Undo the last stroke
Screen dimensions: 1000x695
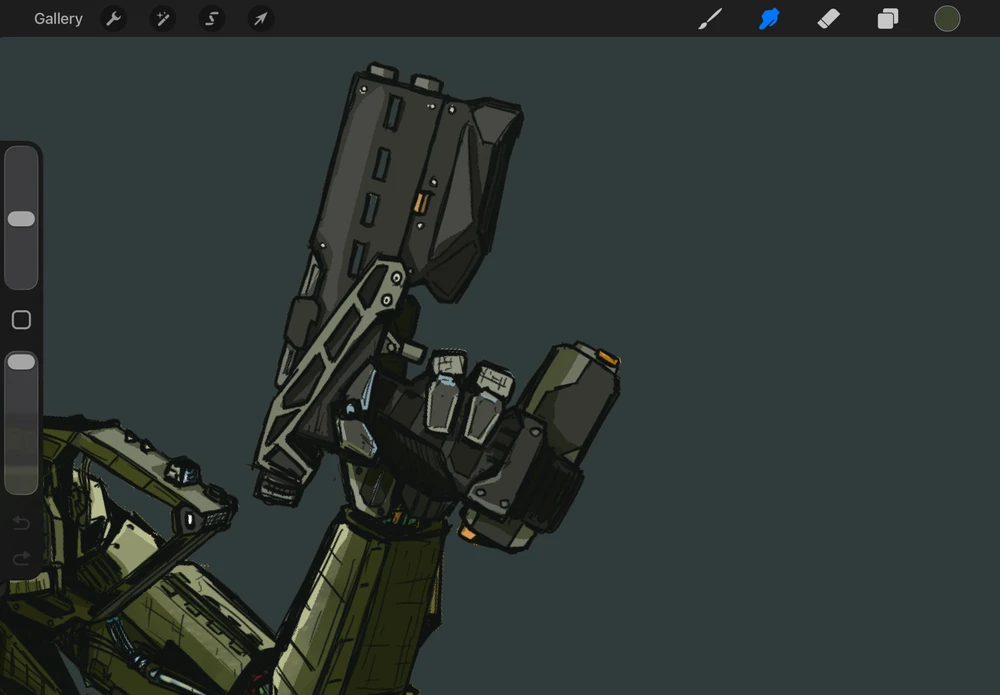21,523
